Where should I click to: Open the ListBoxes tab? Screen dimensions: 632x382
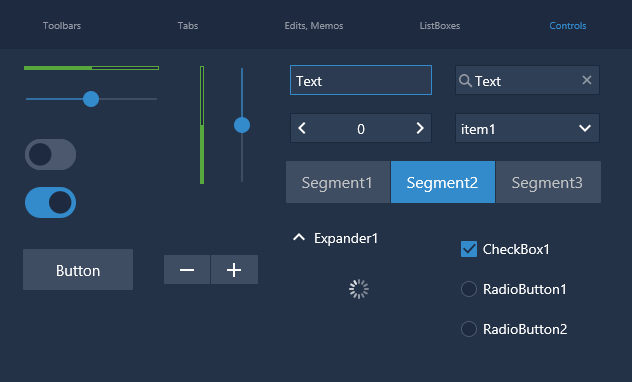[440, 25]
